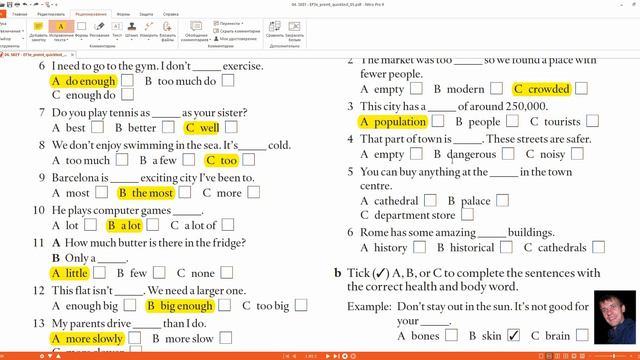Tick checkbox next to 'C department store'
The image size is (640, 360).
(467, 214)
